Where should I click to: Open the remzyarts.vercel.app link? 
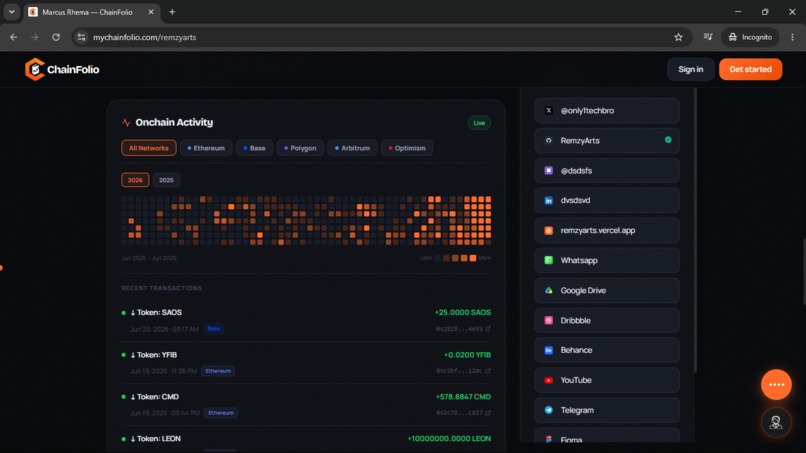click(x=607, y=230)
